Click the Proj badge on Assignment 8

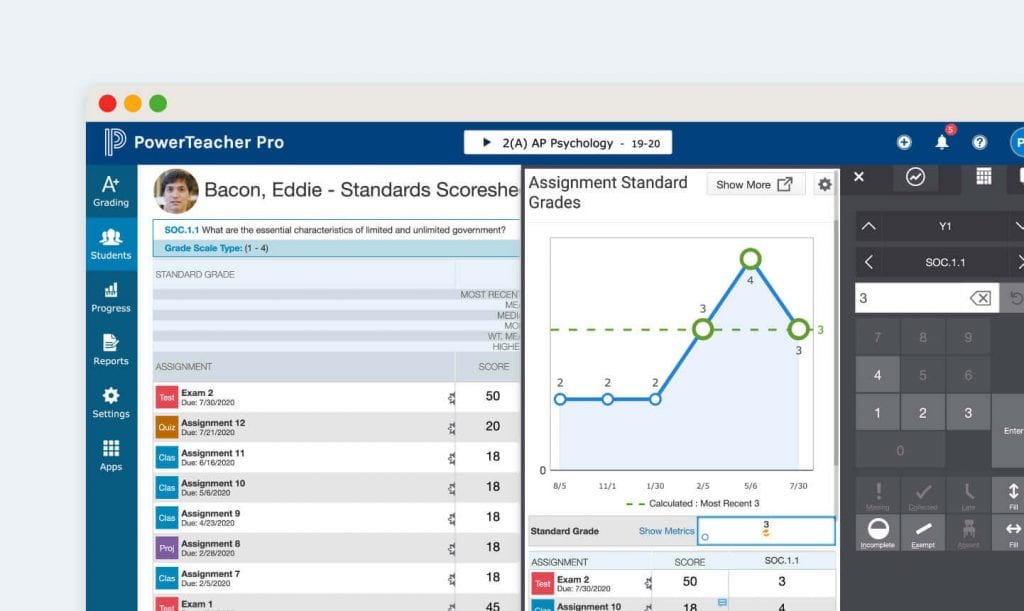point(167,548)
